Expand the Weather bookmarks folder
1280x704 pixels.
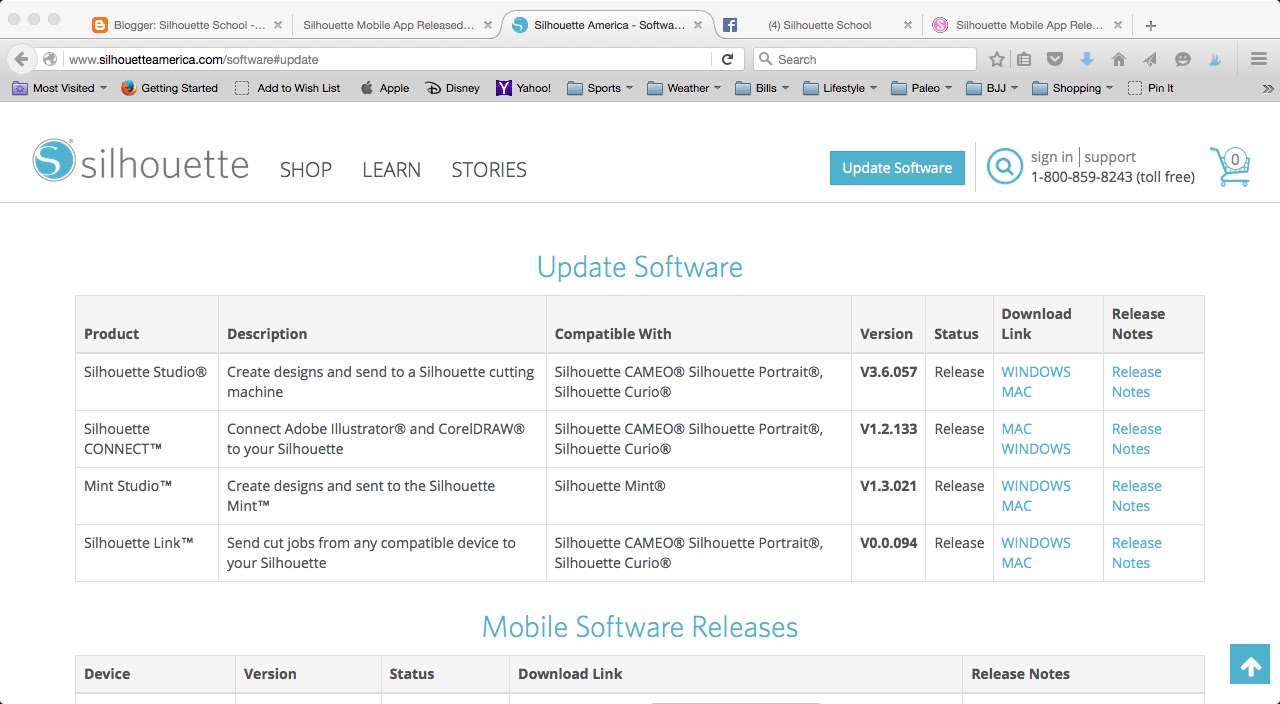(x=684, y=88)
